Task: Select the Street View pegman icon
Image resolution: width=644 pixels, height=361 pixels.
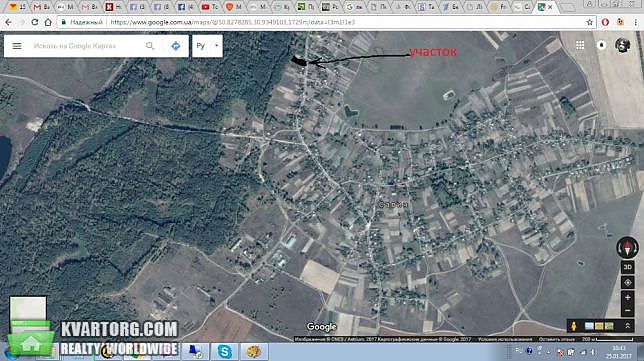Action: click(574, 326)
